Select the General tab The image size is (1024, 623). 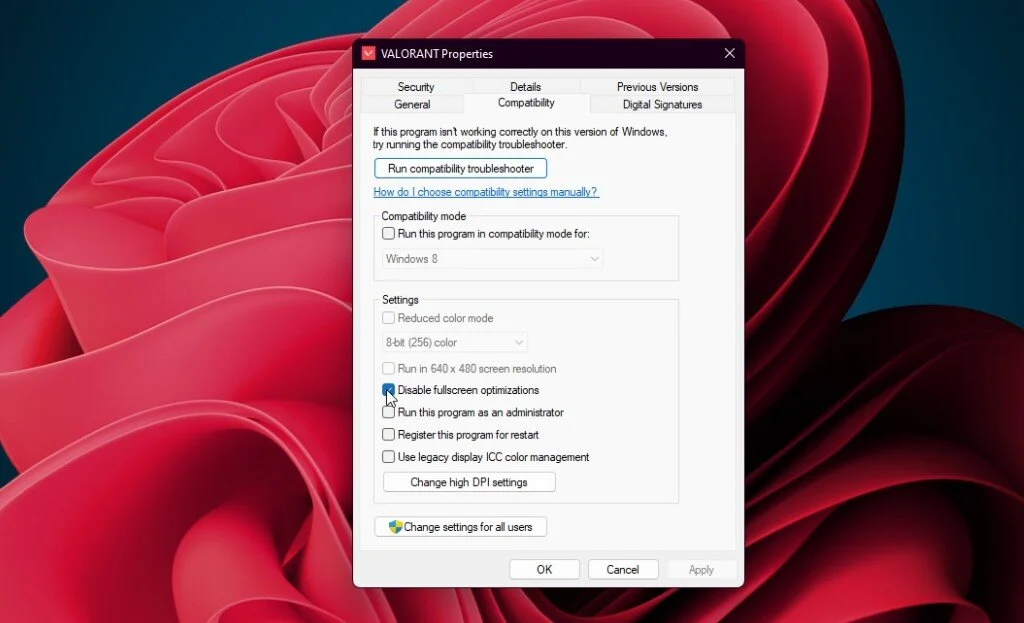[x=412, y=104]
